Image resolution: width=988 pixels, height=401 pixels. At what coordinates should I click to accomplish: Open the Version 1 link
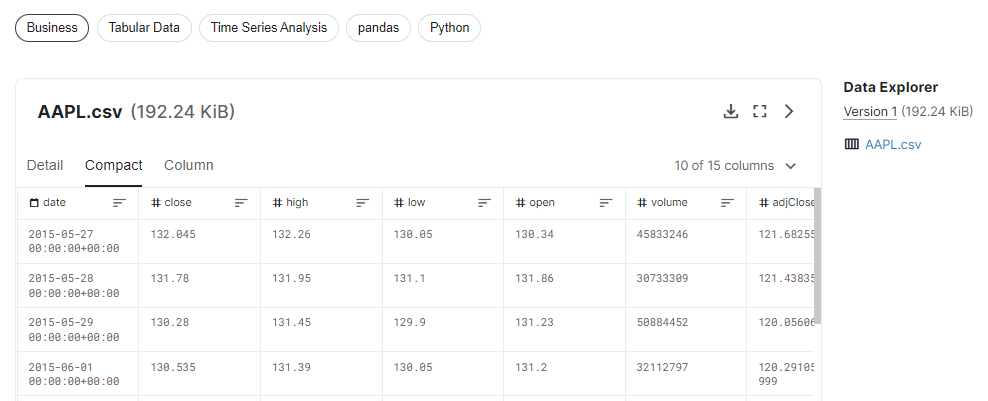[x=870, y=112]
